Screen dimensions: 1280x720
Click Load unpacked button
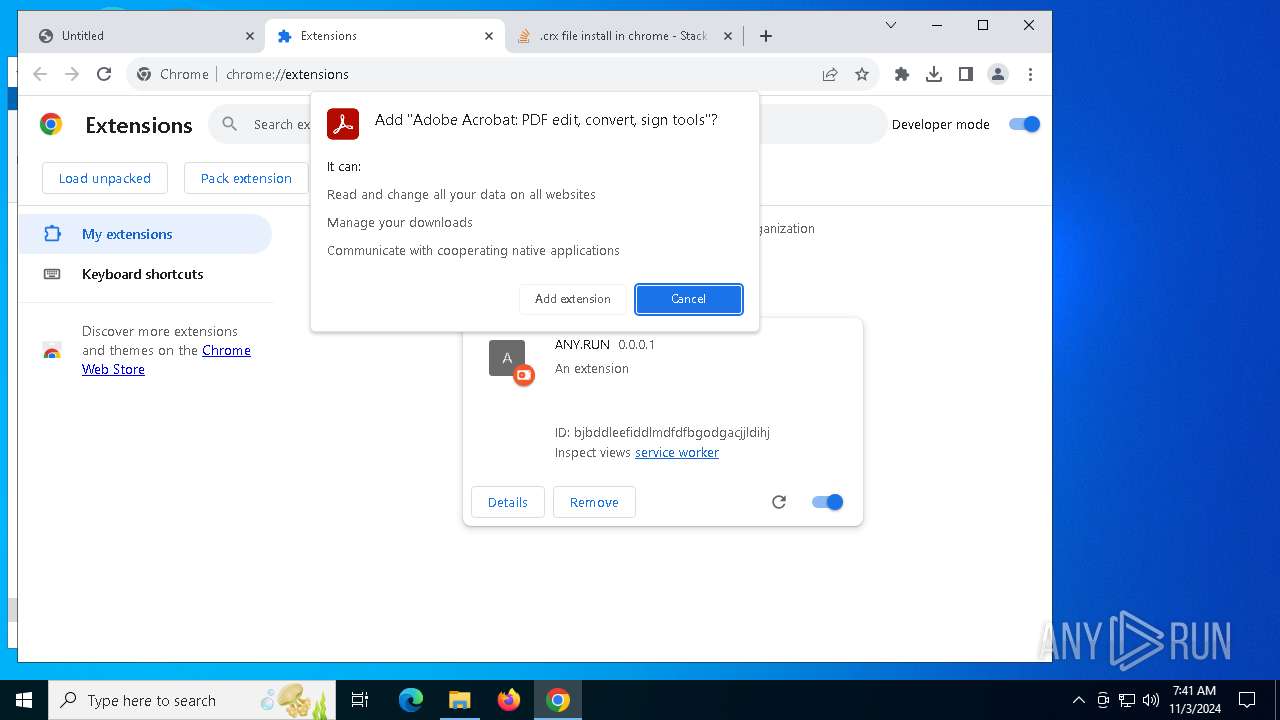(x=105, y=178)
